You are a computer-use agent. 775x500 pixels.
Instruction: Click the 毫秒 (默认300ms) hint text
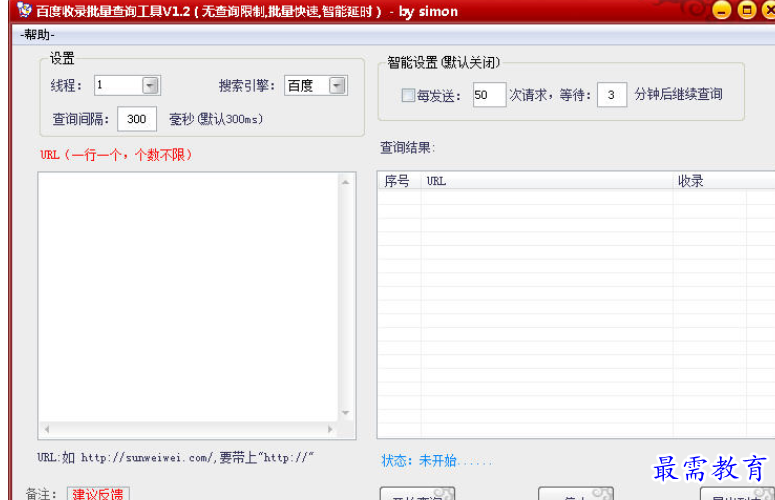(x=216, y=119)
